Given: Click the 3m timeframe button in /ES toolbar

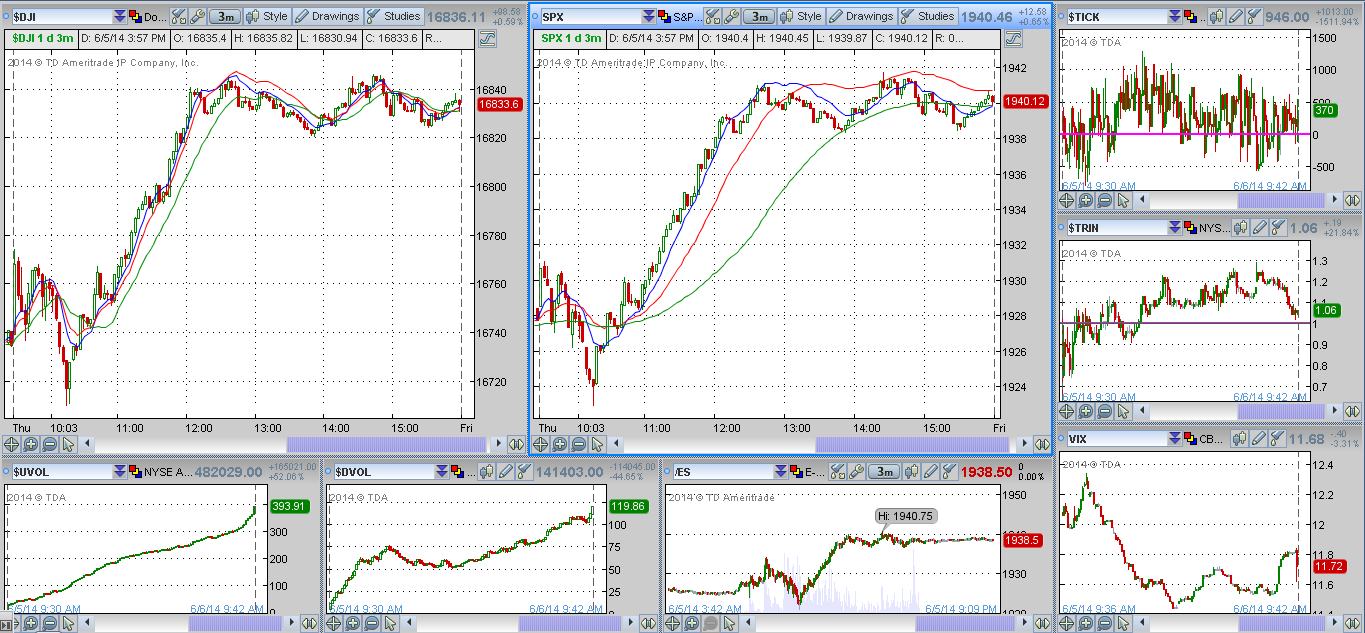Looking at the screenshot, I should [884, 472].
